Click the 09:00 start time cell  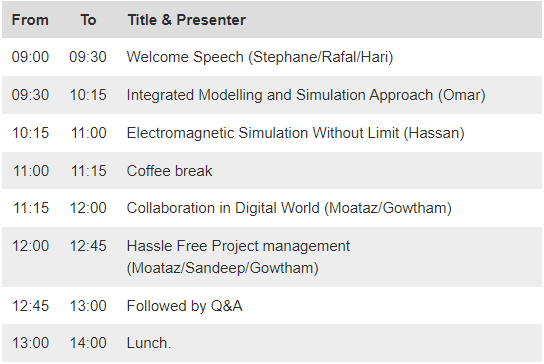click(x=30, y=57)
